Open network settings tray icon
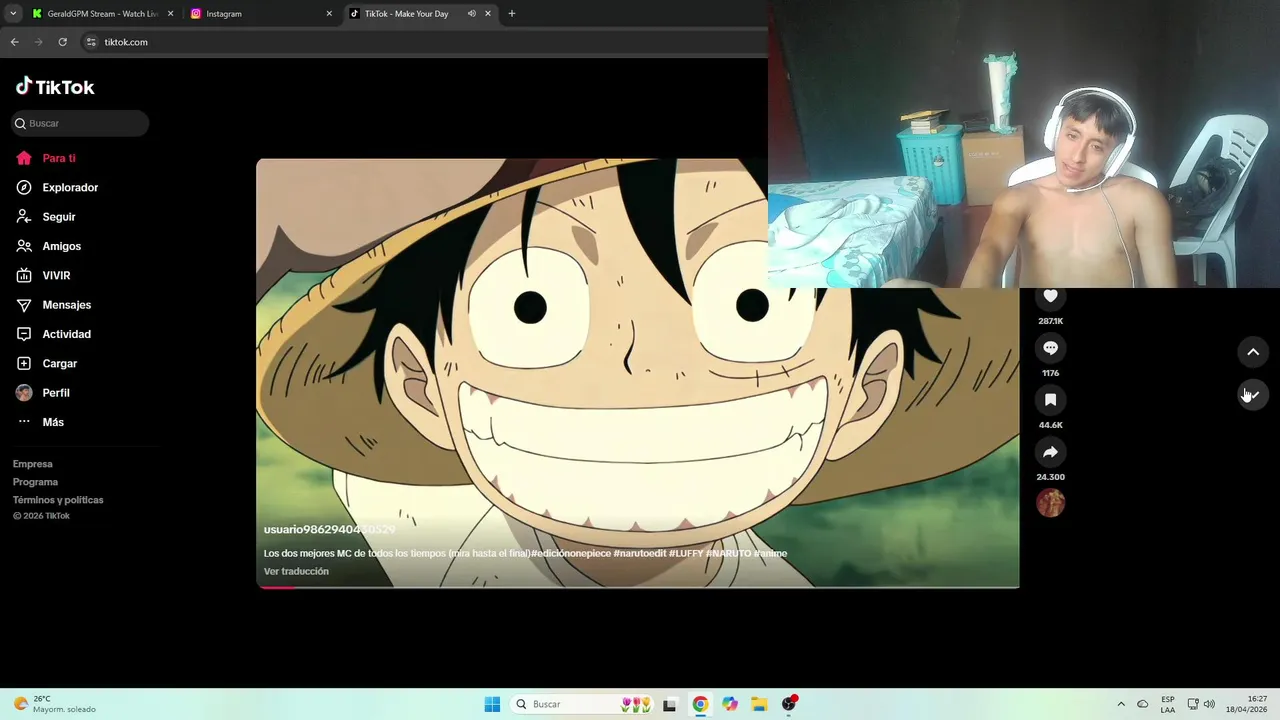1280x720 pixels. click(x=1193, y=704)
